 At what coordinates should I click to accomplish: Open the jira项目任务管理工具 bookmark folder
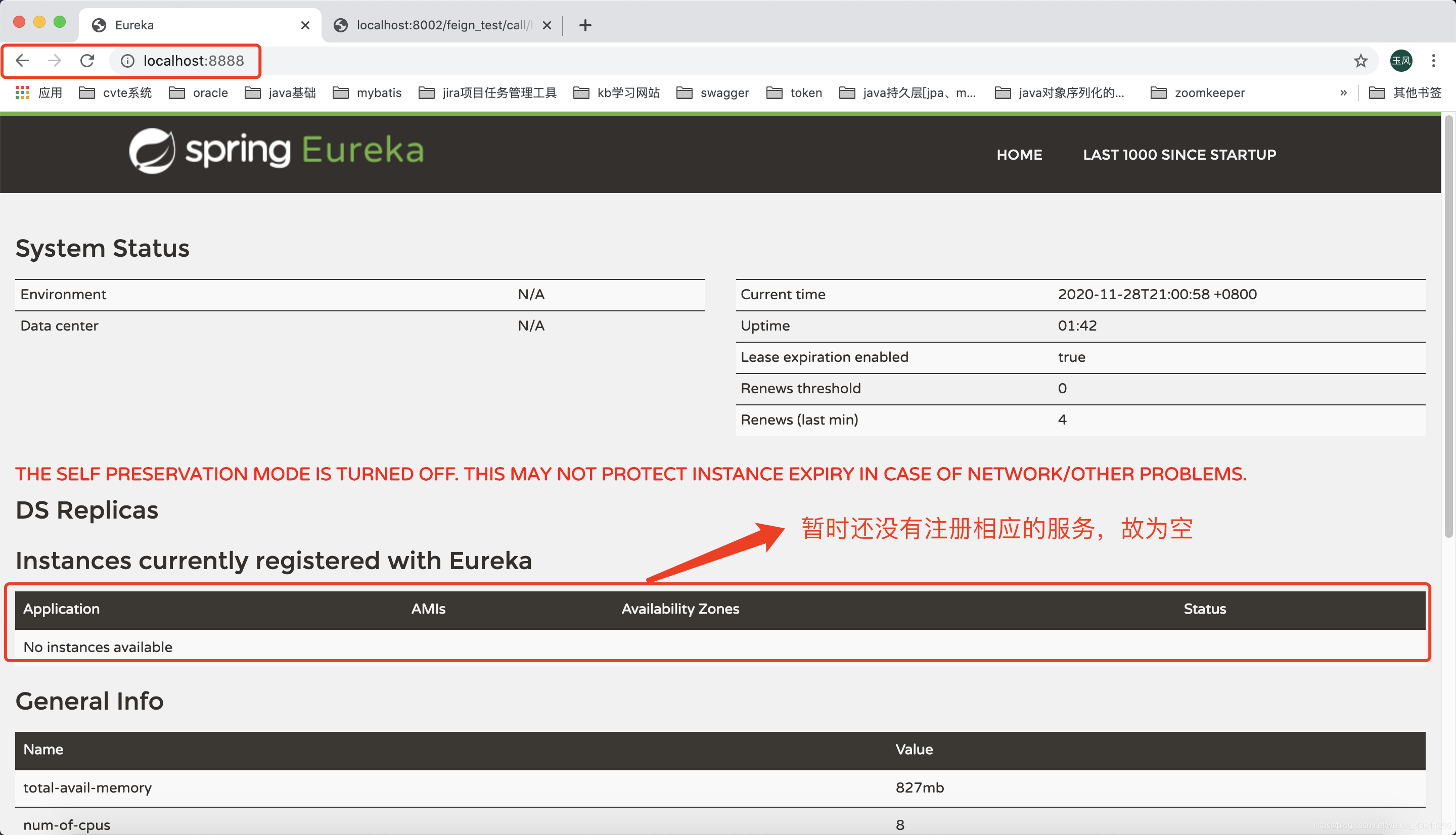coord(487,92)
